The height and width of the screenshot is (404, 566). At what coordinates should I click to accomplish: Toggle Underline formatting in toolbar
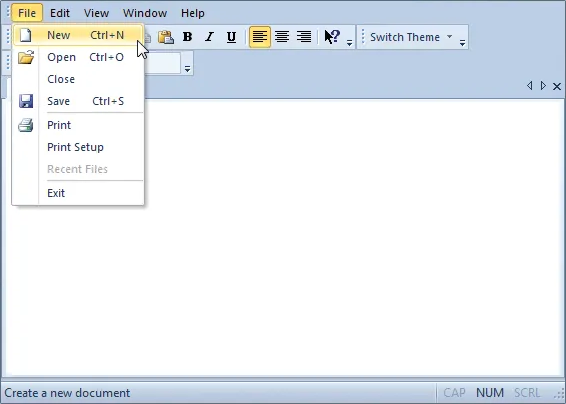coord(231,37)
